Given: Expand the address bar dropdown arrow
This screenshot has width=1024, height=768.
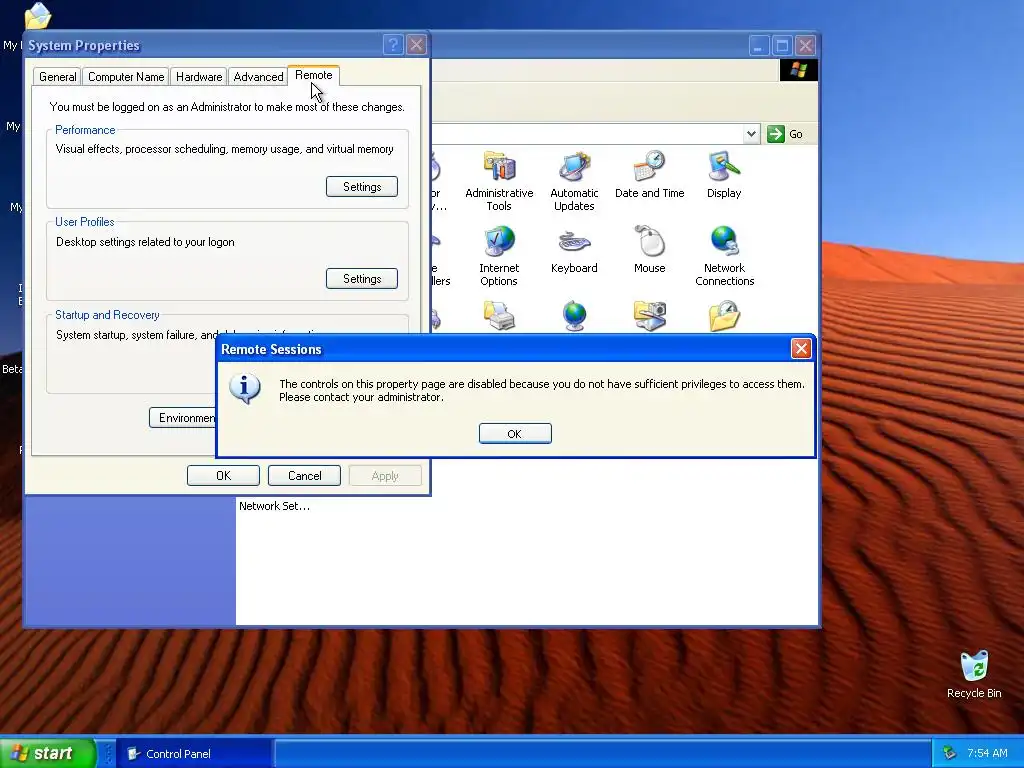Looking at the screenshot, I should [751, 134].
